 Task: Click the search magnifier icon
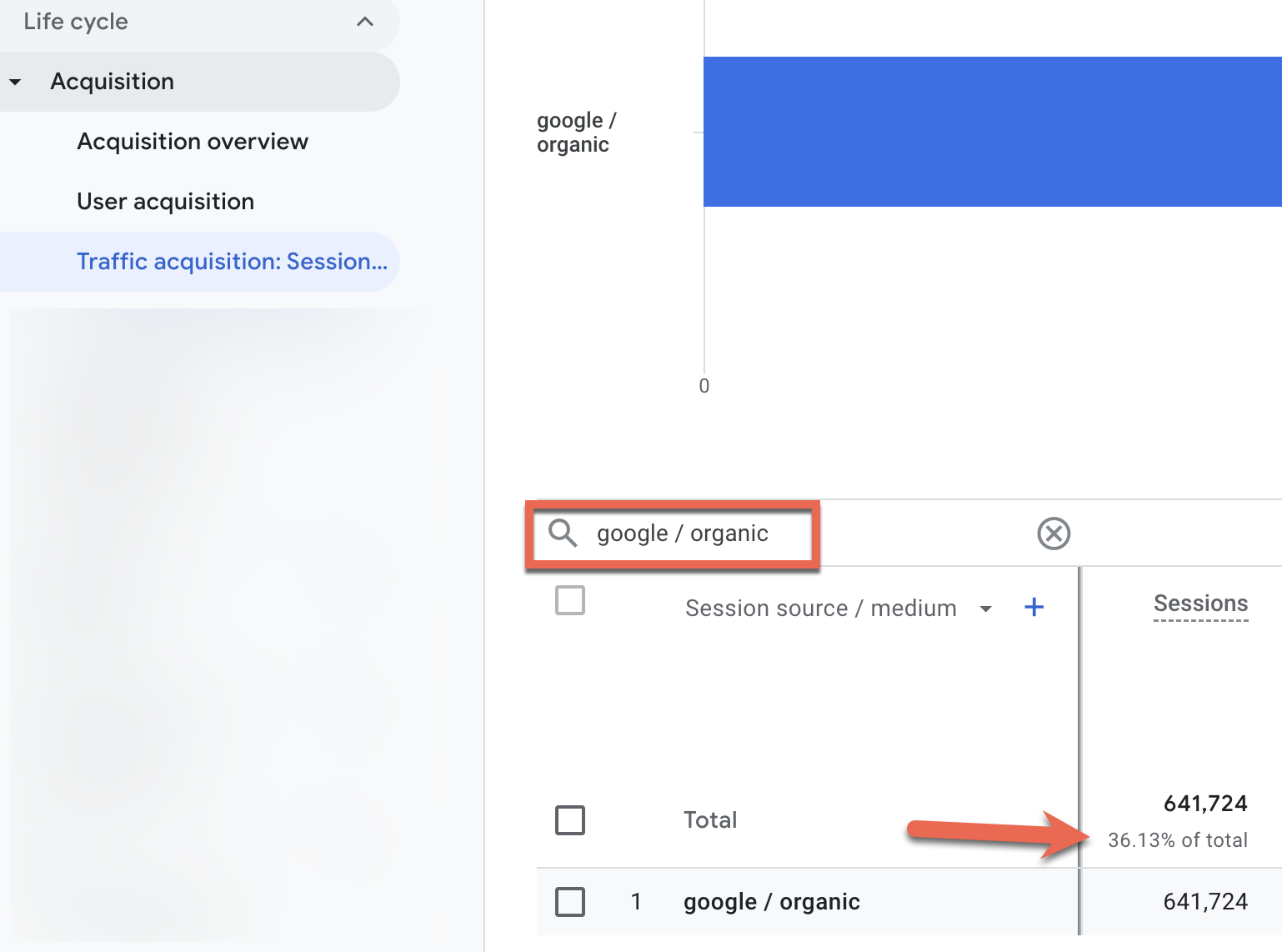(563, 533)
